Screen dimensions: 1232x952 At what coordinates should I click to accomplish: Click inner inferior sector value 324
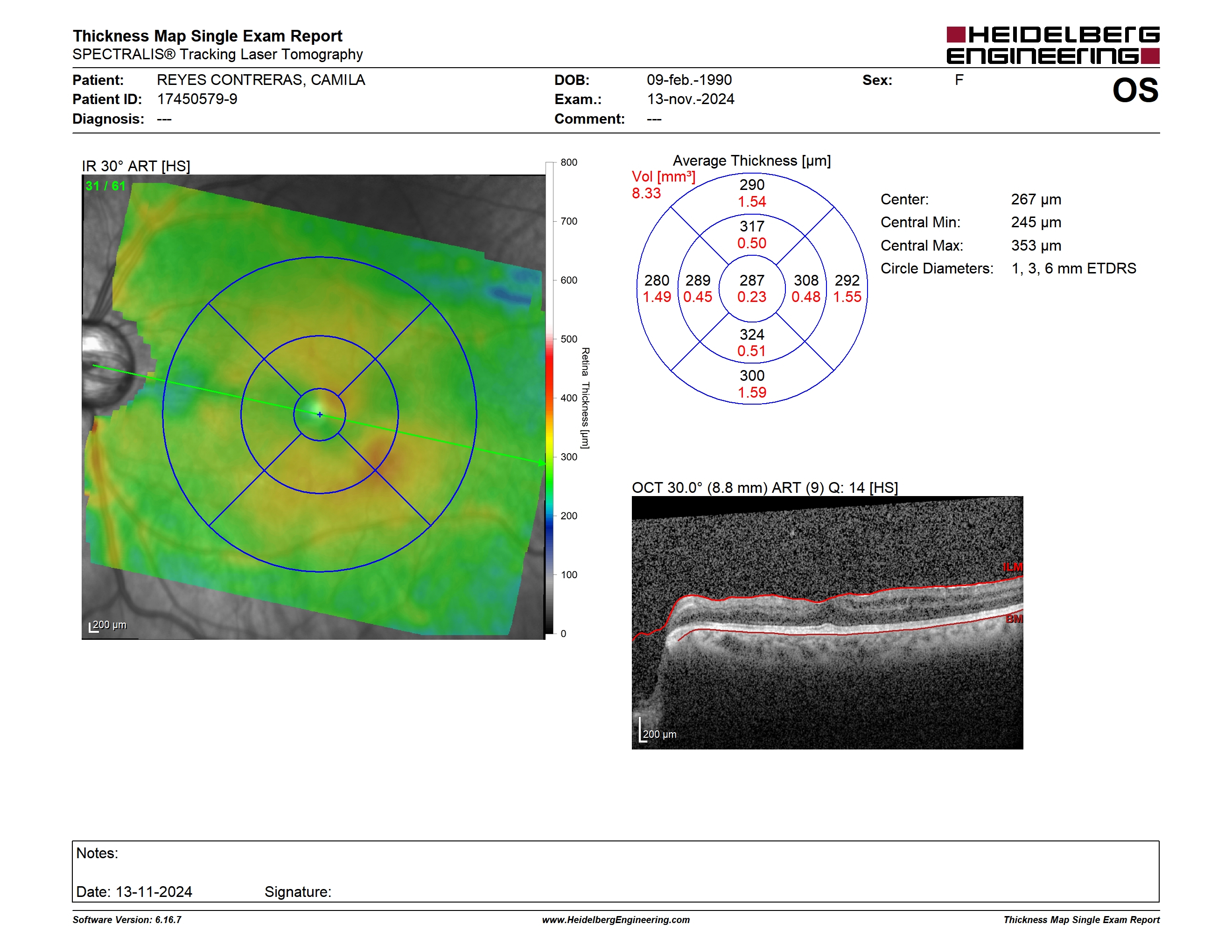[x=752, y=335]
